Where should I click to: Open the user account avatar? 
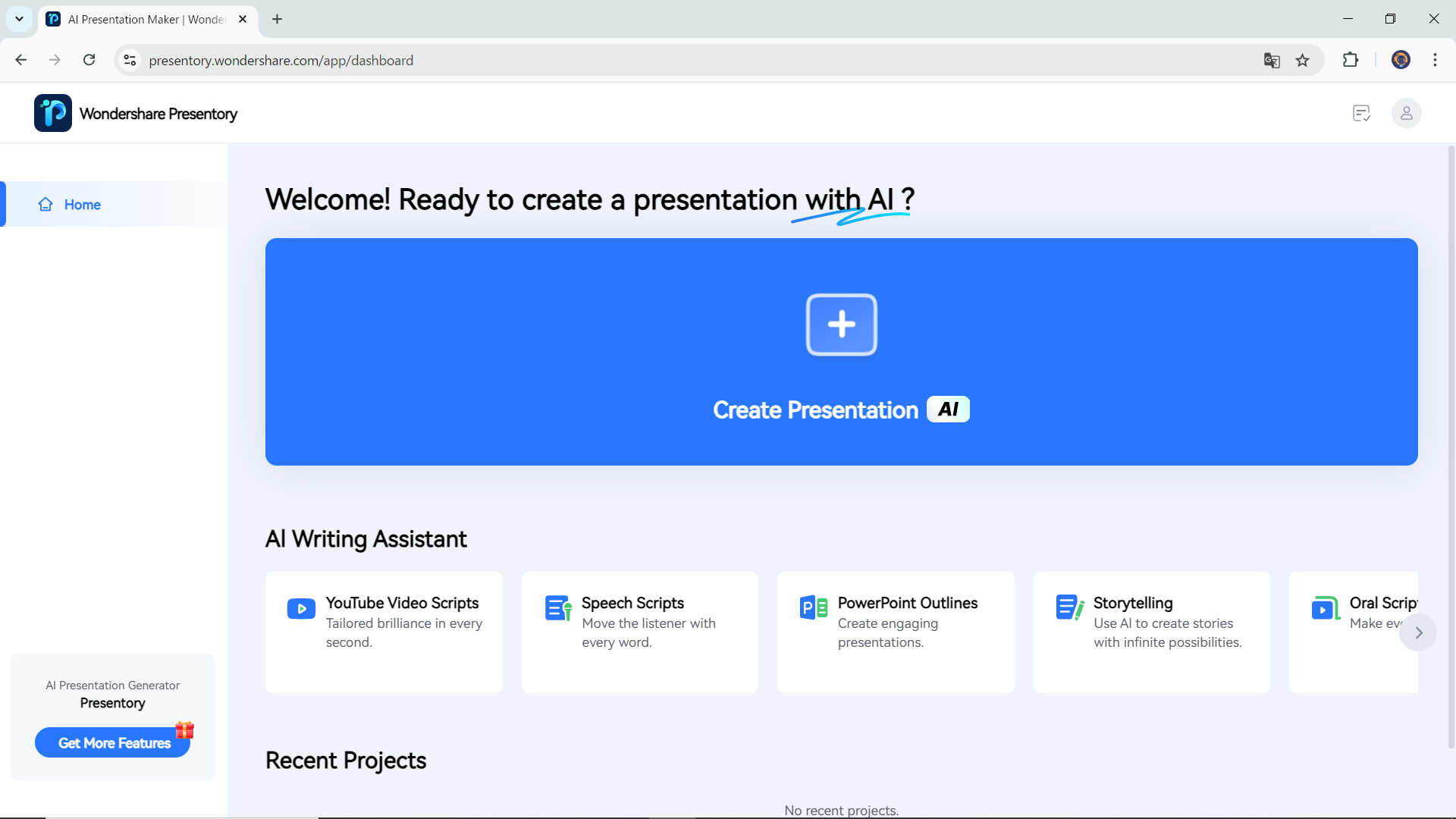1406,114
